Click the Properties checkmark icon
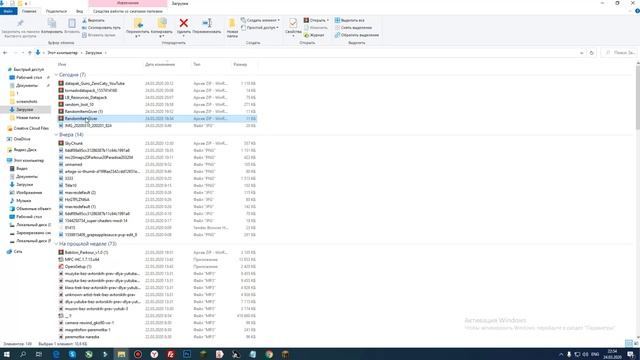Screen dimensions: 640x360 pyautogui.click(x=293, y=23)
